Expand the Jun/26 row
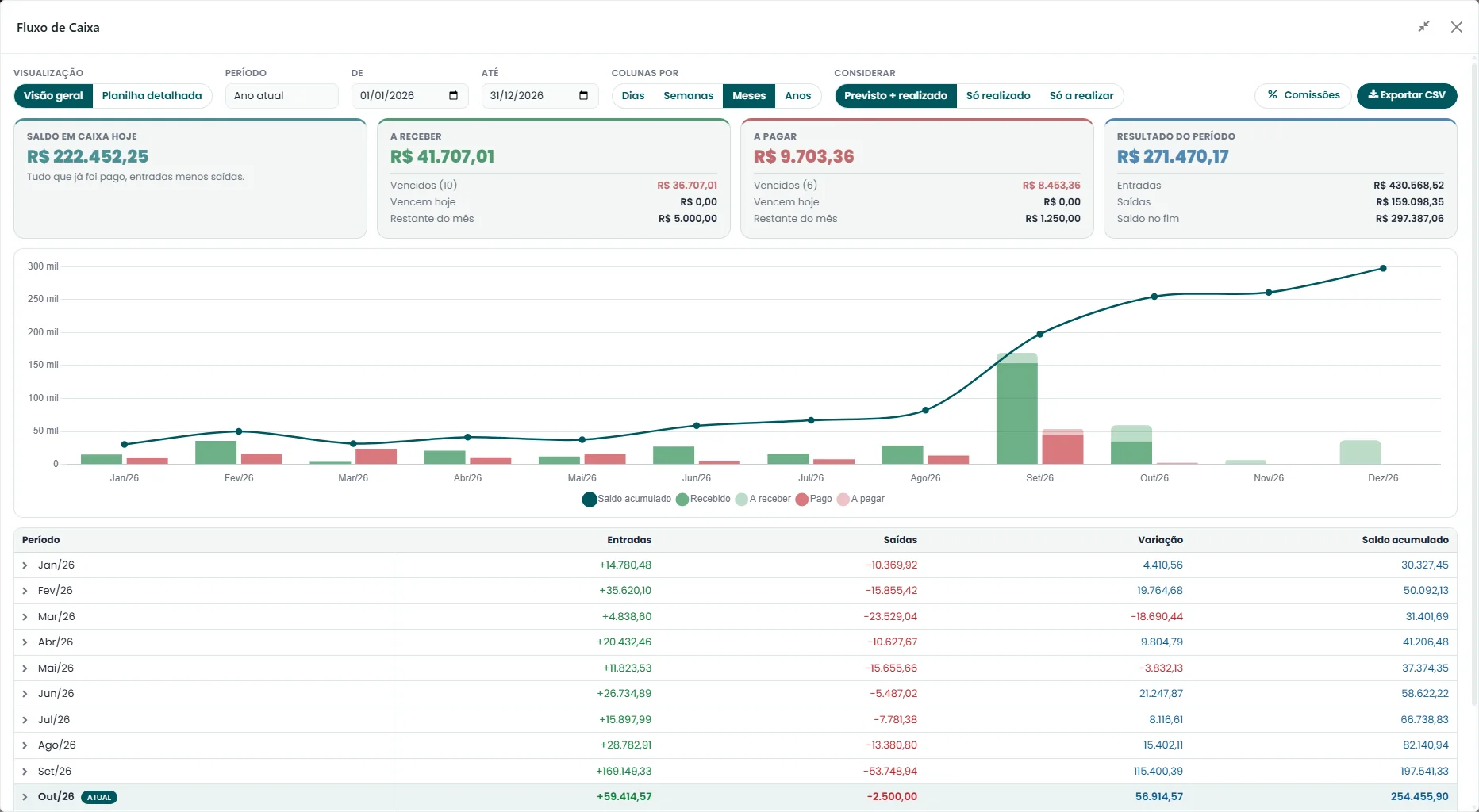1479x812 pixels. pyautogui.click(x=25, y=694)
